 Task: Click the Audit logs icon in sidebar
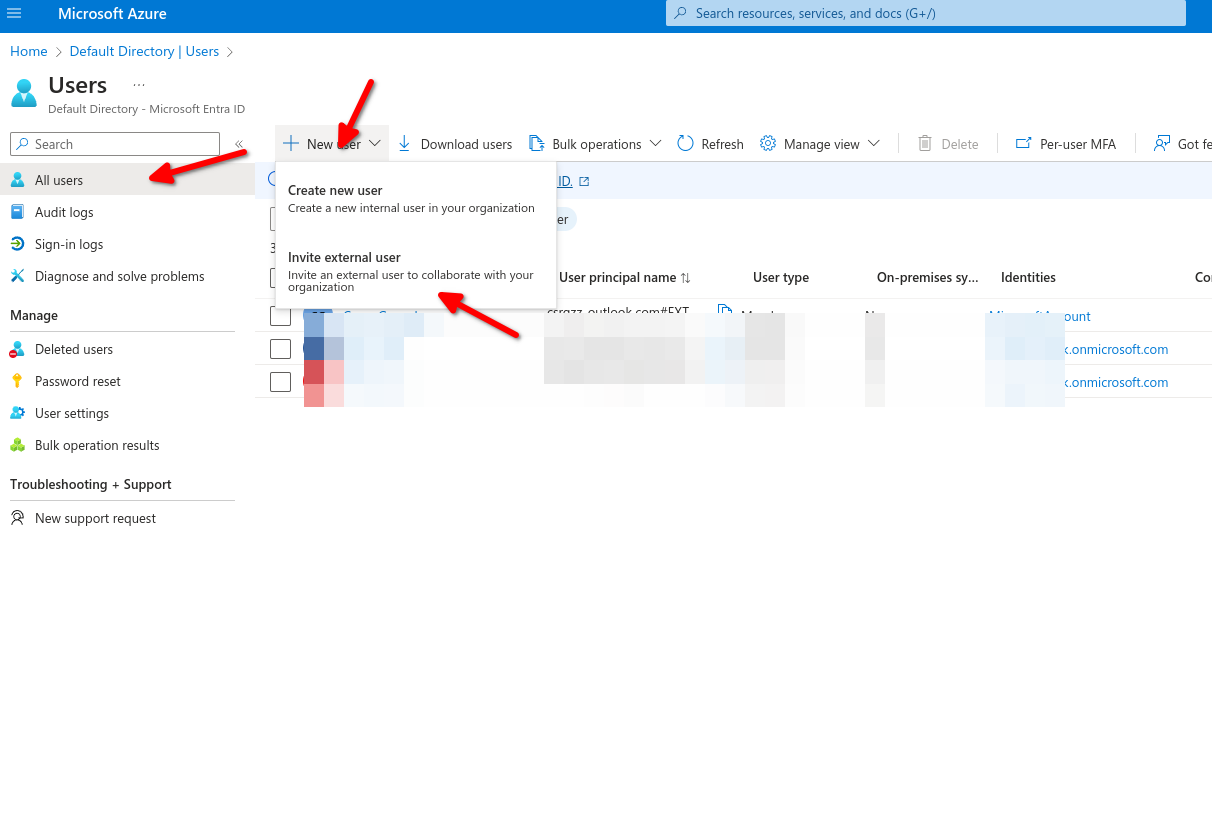(17, 212)
